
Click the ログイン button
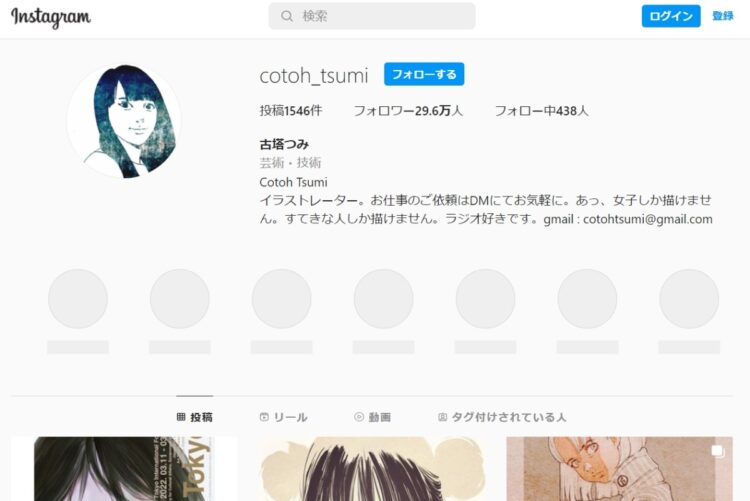[x=671, y=16]
